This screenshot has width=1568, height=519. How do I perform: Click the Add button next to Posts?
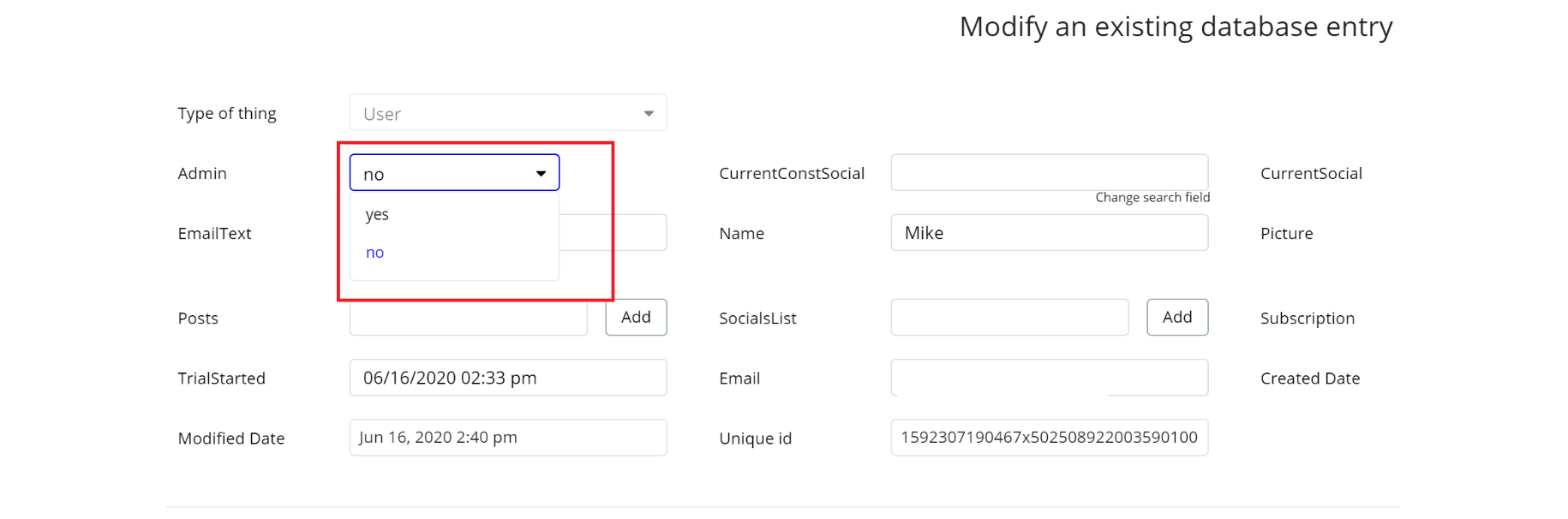[636, 317]
